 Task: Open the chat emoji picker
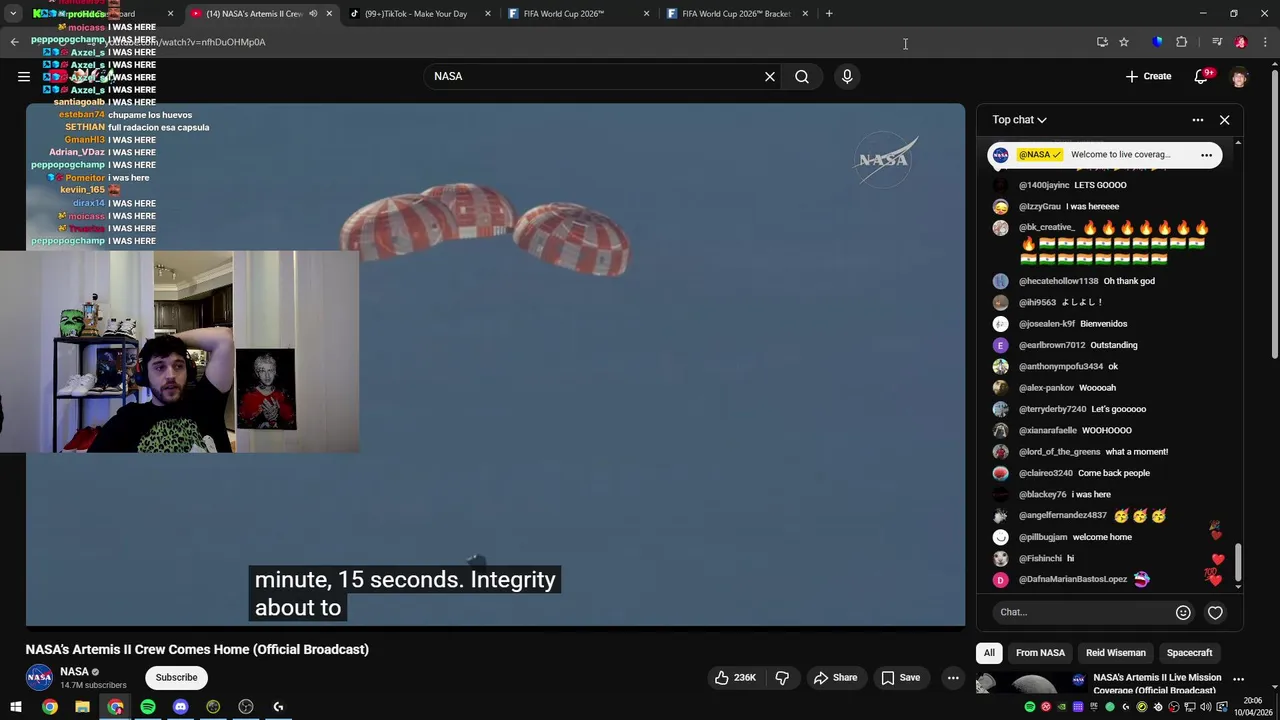pyautogui.click(x=1183, y=612)
